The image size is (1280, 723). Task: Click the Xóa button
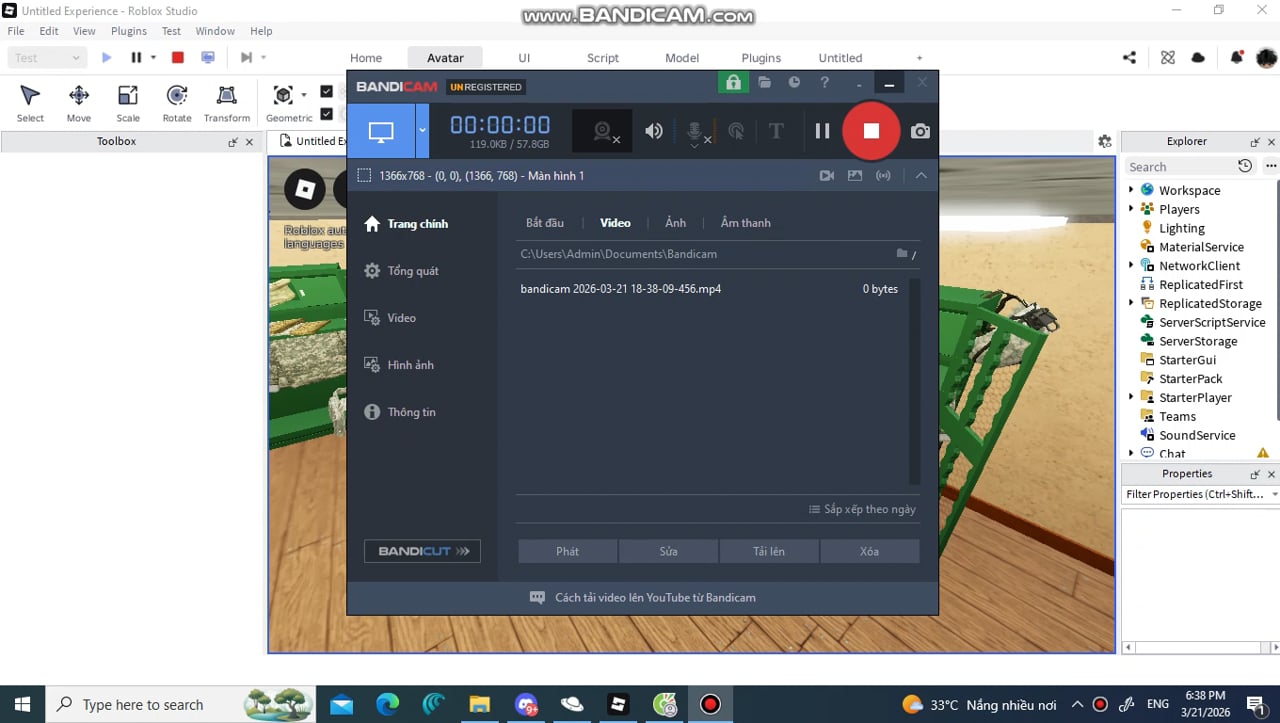pos(869,551)
